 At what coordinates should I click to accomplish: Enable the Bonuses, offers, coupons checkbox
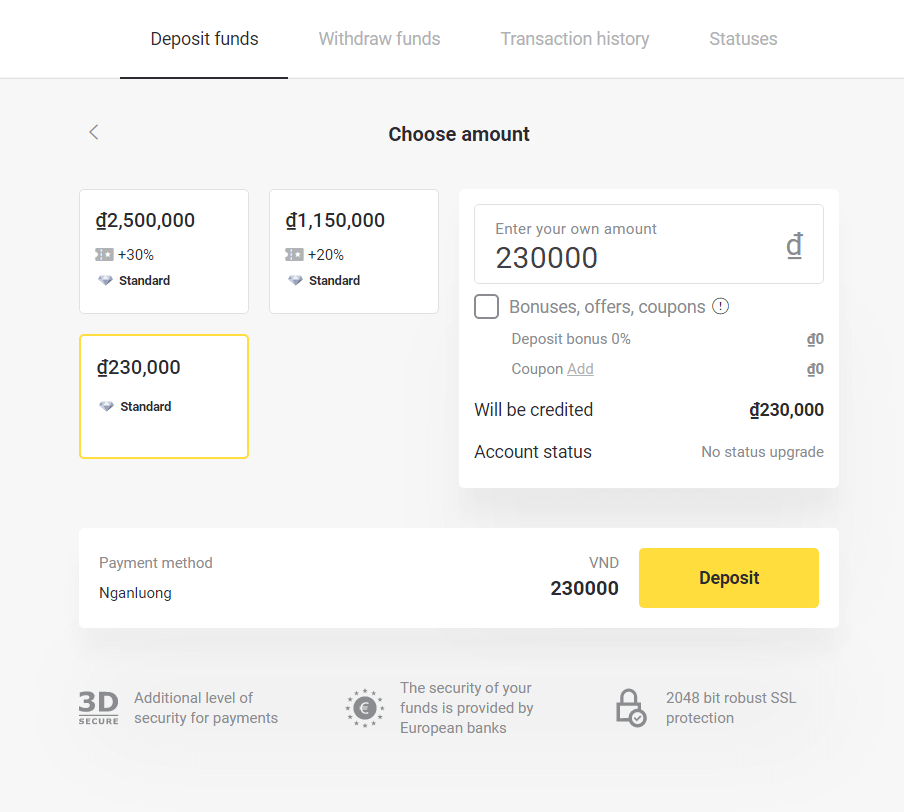click(486, 306)
